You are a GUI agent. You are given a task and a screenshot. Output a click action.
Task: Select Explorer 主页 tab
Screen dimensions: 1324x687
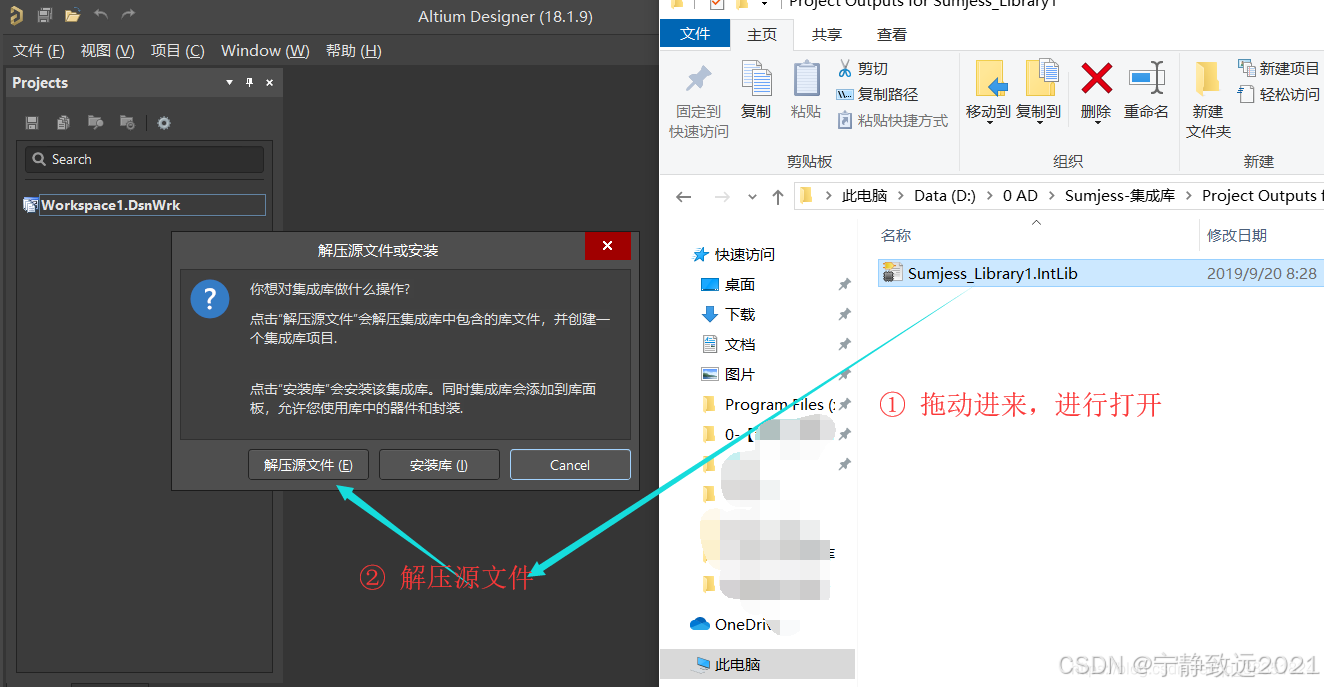[x=762, y=34]
